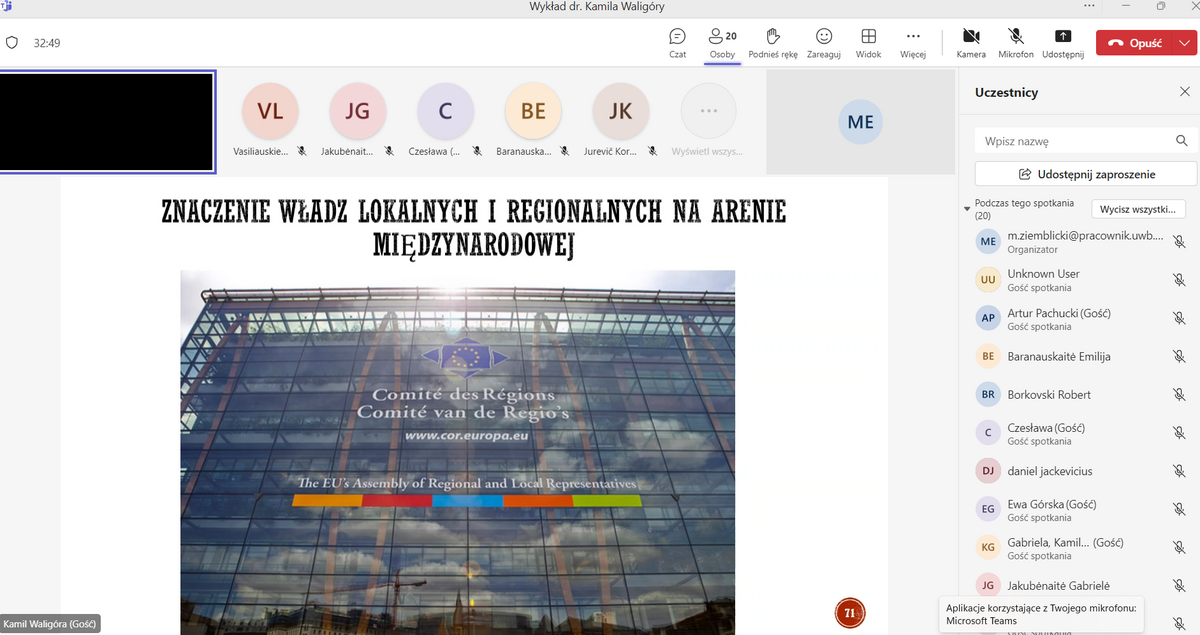Leave the meeting with Opuść
Image resolution: width=1200 pixels, height=635 pixels.
pyautogui.click(x=1135, y=43)
